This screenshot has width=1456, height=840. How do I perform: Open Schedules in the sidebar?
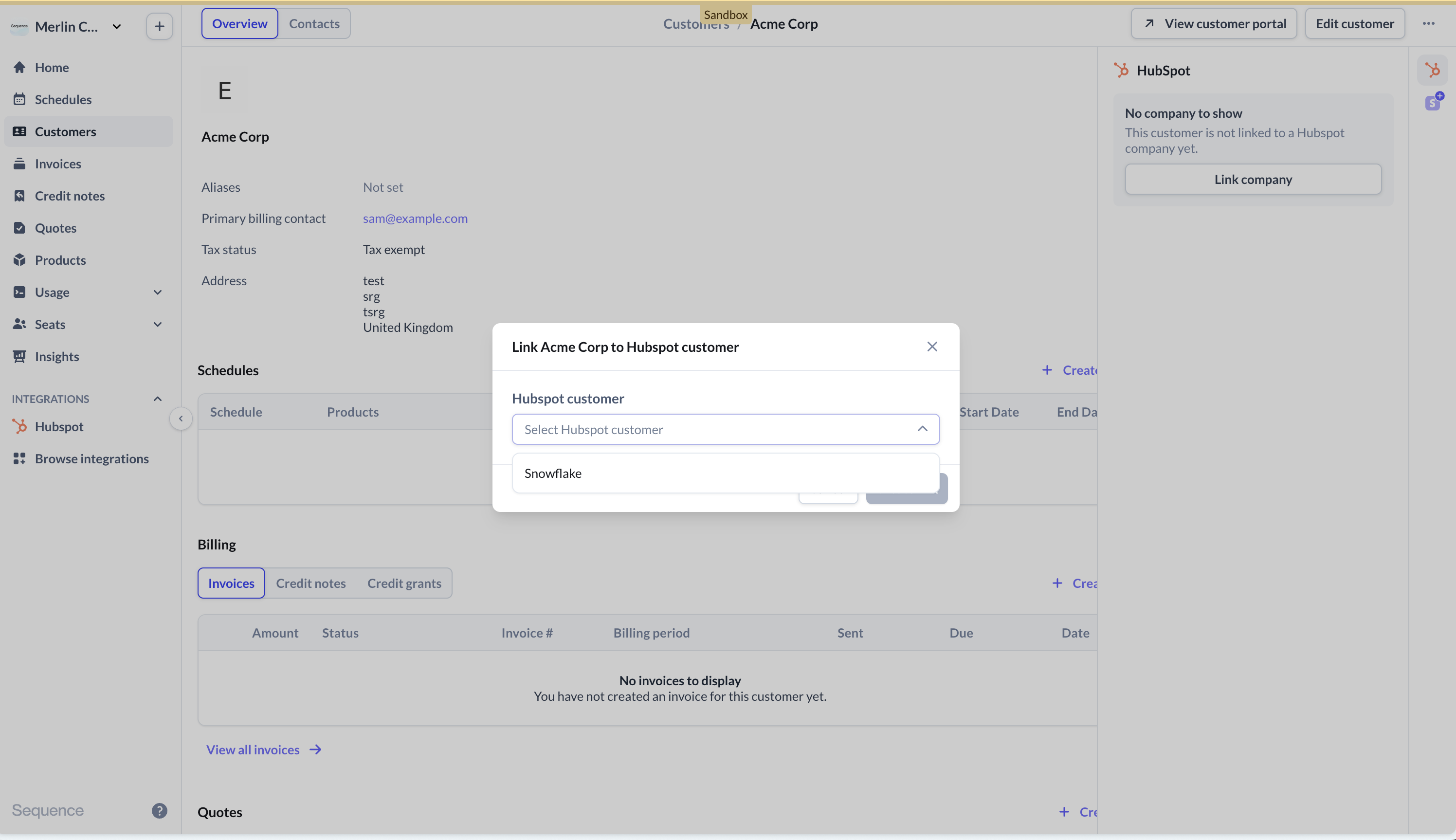88,99
